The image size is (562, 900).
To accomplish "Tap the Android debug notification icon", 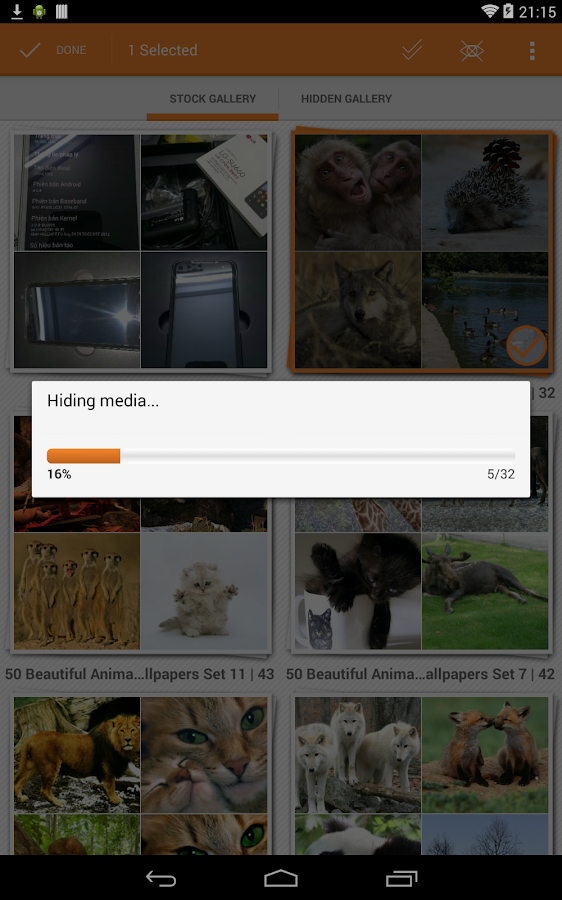I will [x=39, y=11].
